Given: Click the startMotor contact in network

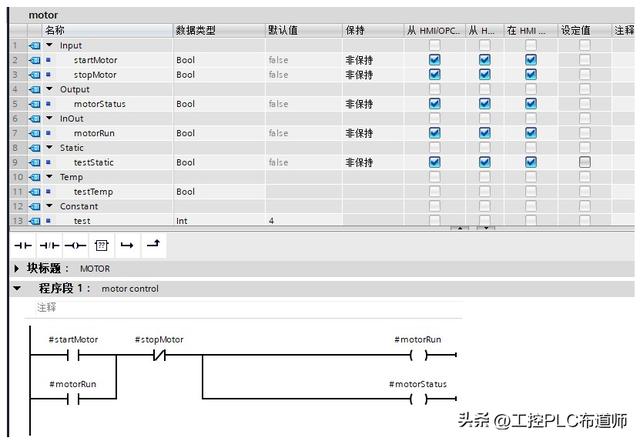Looking at the screenshot, I should tap(73, 356).
